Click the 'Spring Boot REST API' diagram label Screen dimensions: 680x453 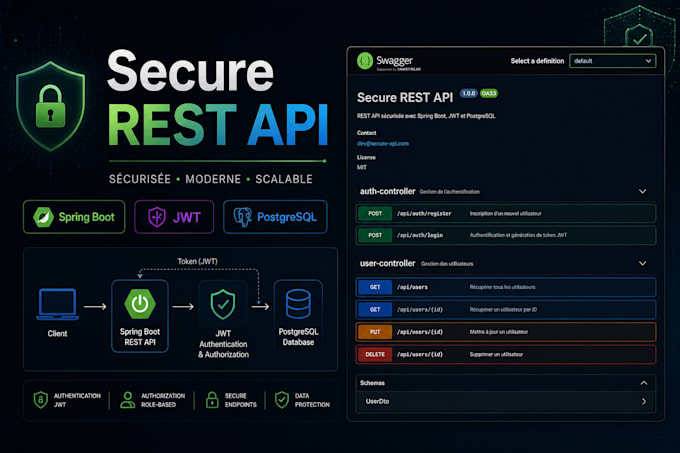coord(140,337)
